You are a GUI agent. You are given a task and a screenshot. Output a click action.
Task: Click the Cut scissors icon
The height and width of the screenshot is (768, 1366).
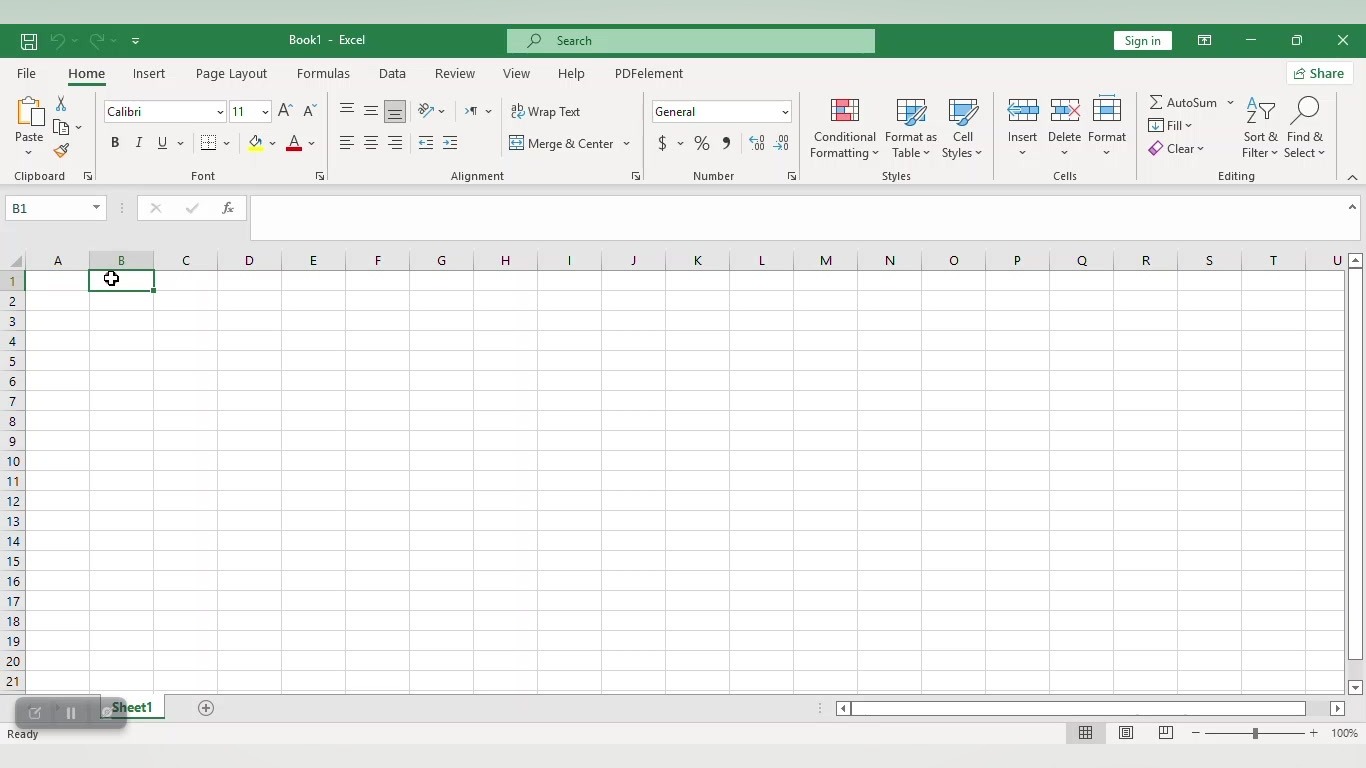click(x=61, y=103)
